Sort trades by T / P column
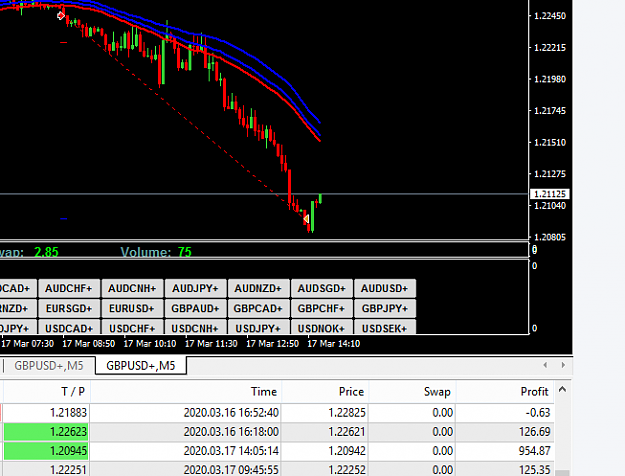The image size is (625, 476). point(47,391)
